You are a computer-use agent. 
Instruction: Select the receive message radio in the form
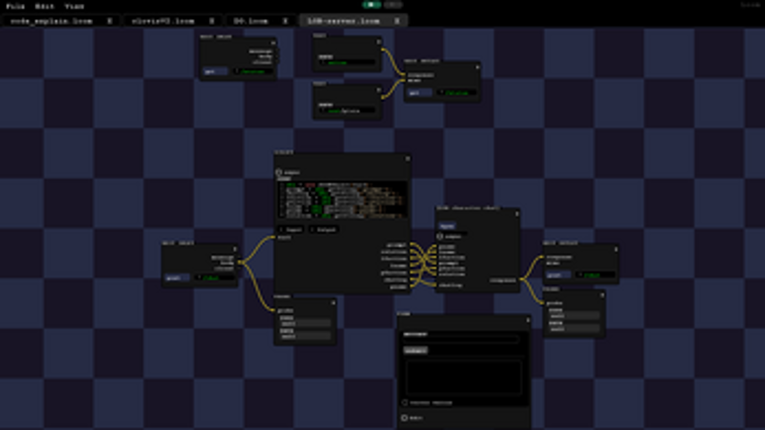pos(405,403)
